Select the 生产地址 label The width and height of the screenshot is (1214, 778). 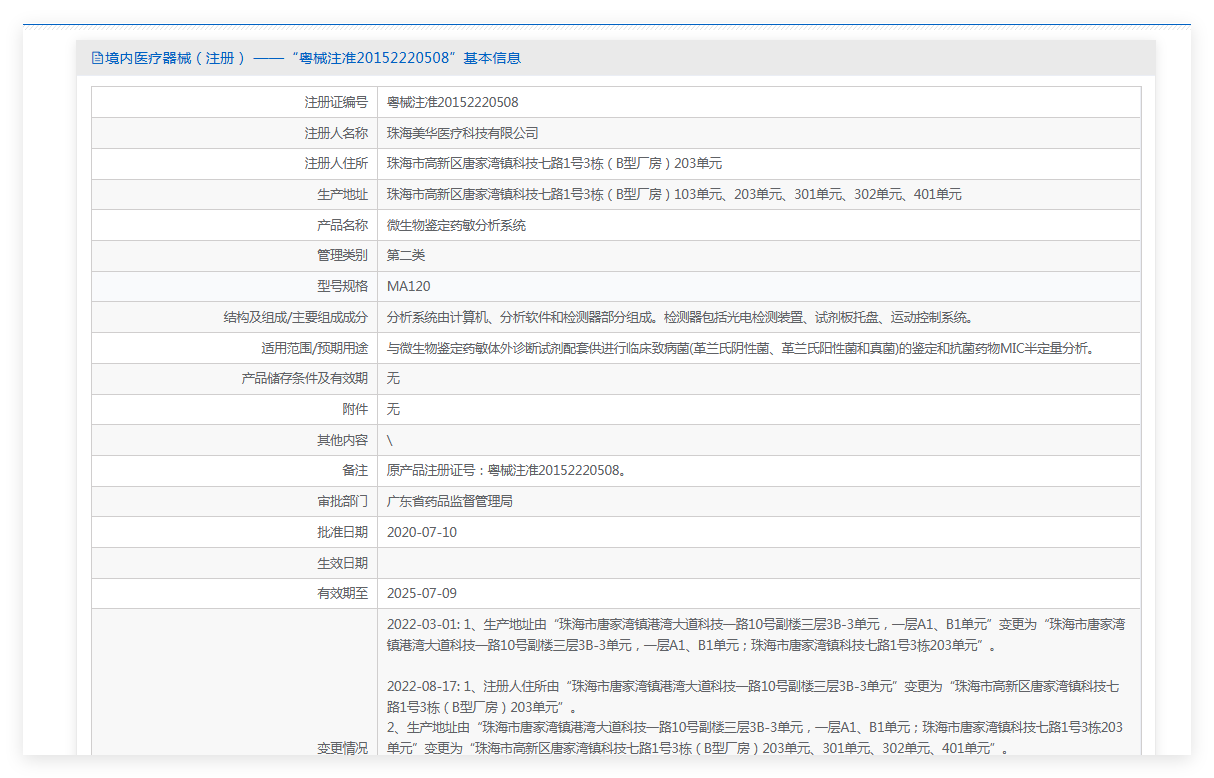click(x=342, y=195)
